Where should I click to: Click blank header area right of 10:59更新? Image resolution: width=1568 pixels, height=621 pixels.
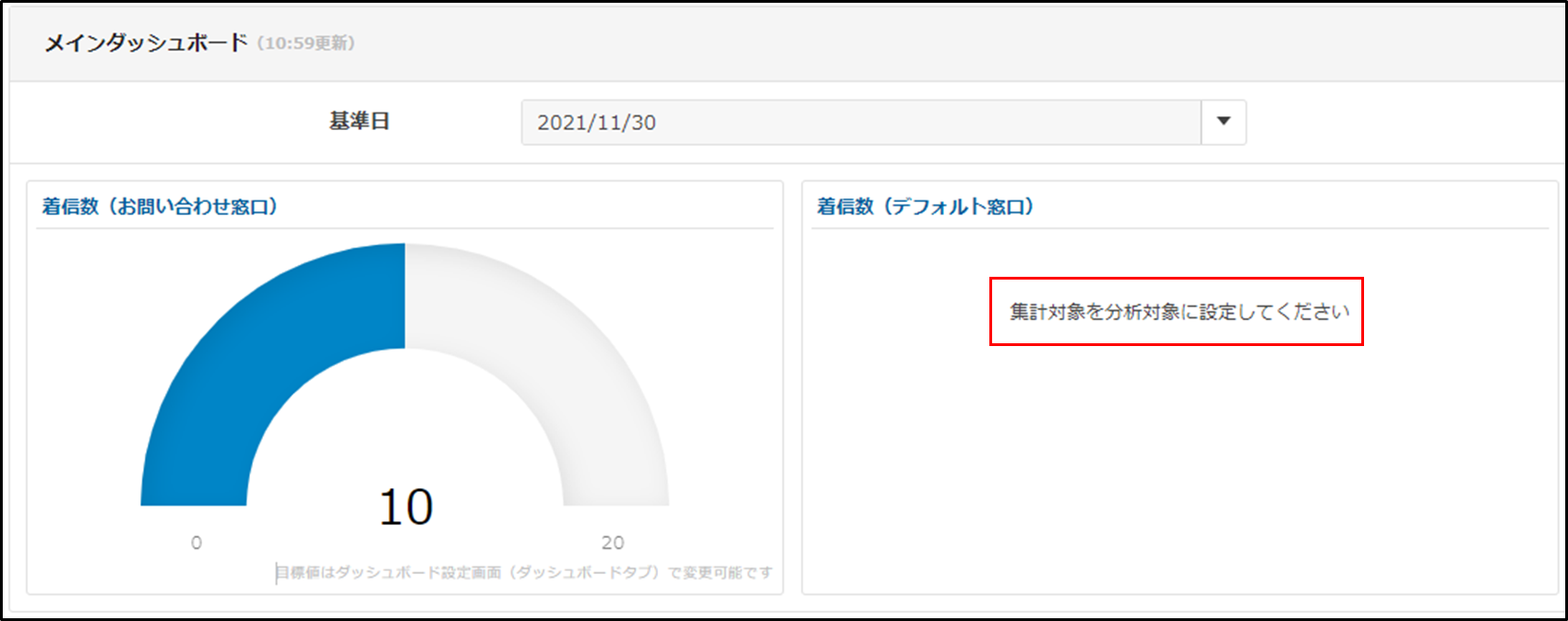[x=923, y=43]
